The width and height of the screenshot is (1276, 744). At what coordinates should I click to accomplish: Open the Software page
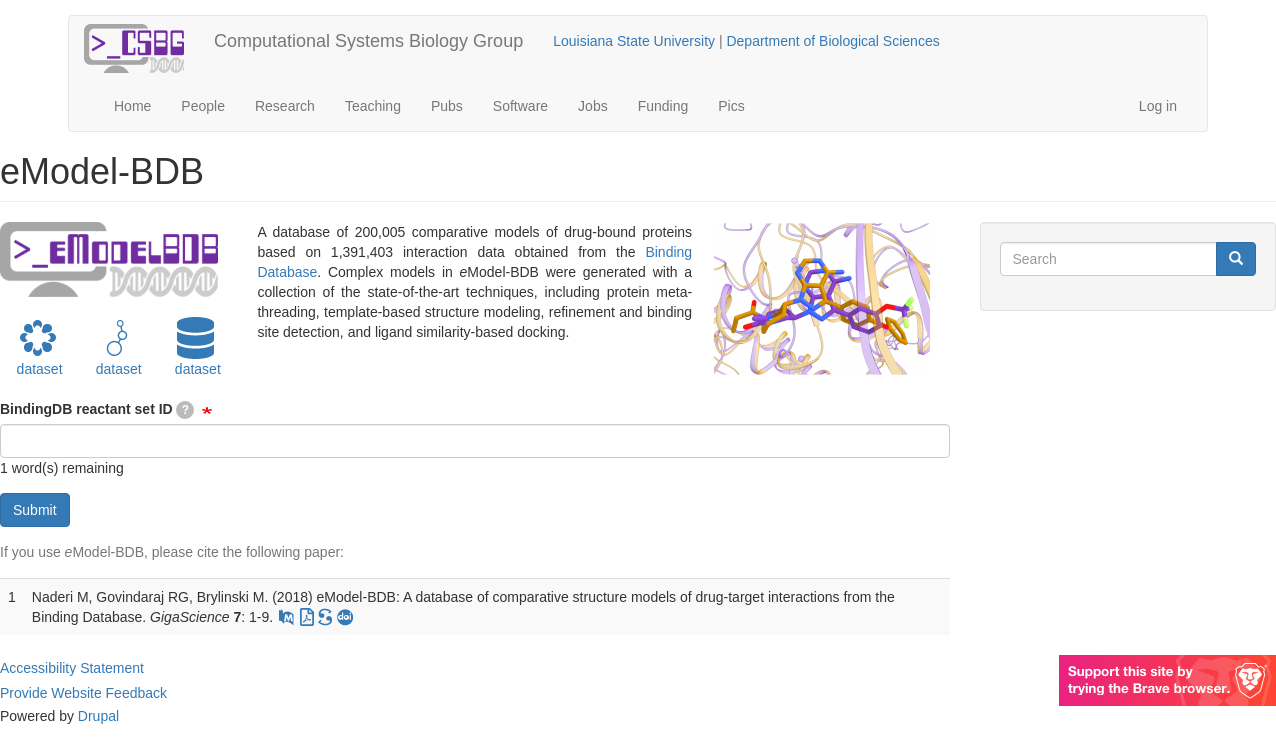click(520, 106)
